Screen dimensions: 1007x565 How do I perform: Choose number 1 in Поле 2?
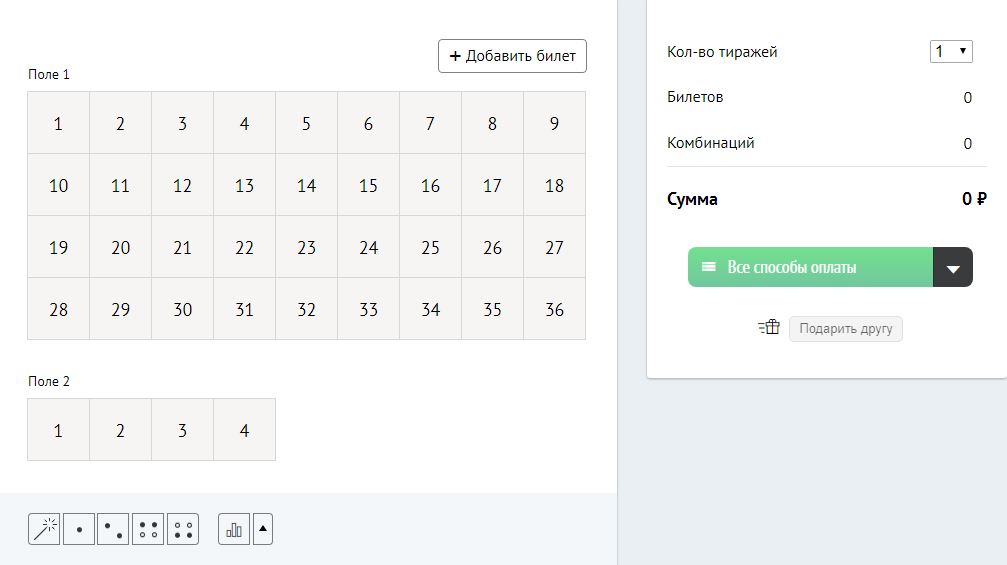tap(58, 430)
